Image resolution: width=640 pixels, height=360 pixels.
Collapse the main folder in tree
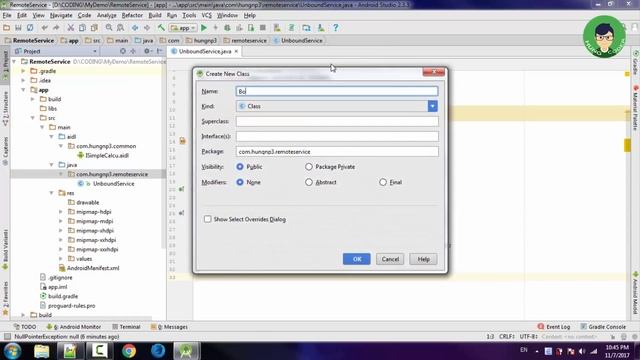pos(42,127)
